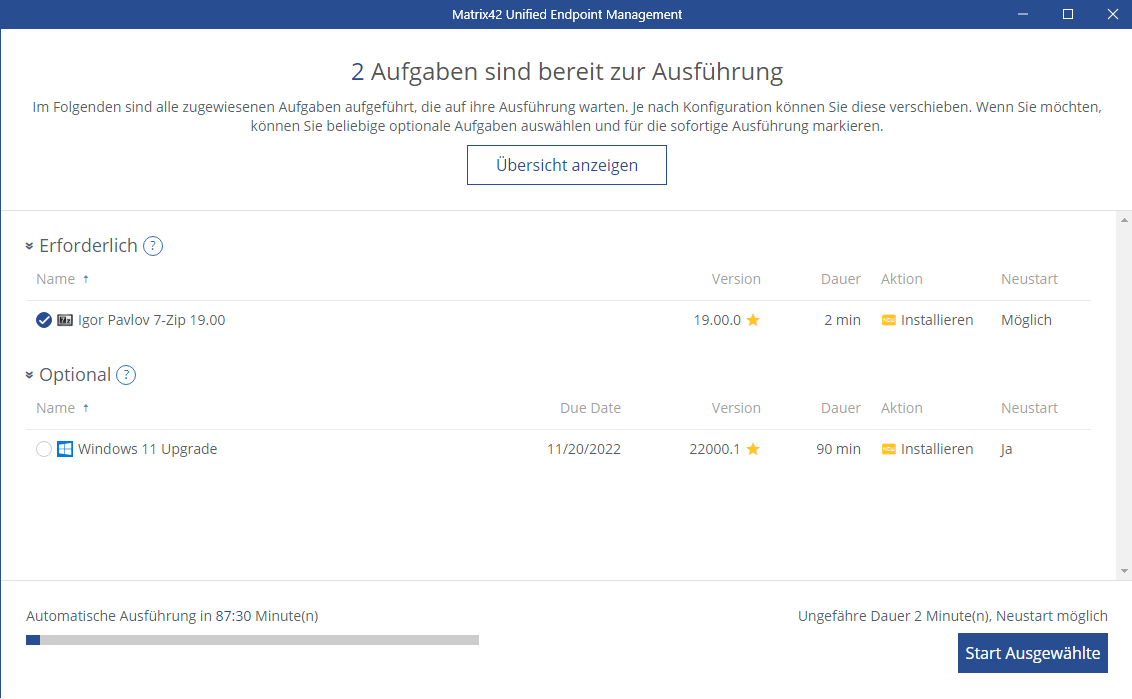The height and width of the screenshot is (699, 1132).
Task: Click the due date 11/20/2022
Action: point(583,449)
